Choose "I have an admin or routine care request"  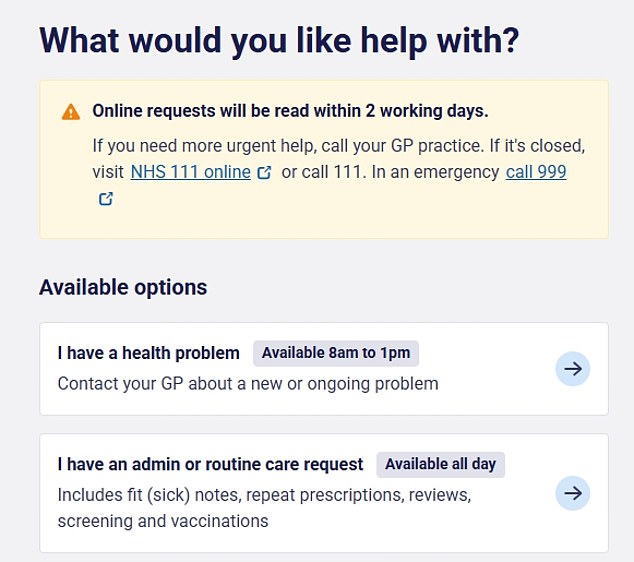click(x=210, y=464)
